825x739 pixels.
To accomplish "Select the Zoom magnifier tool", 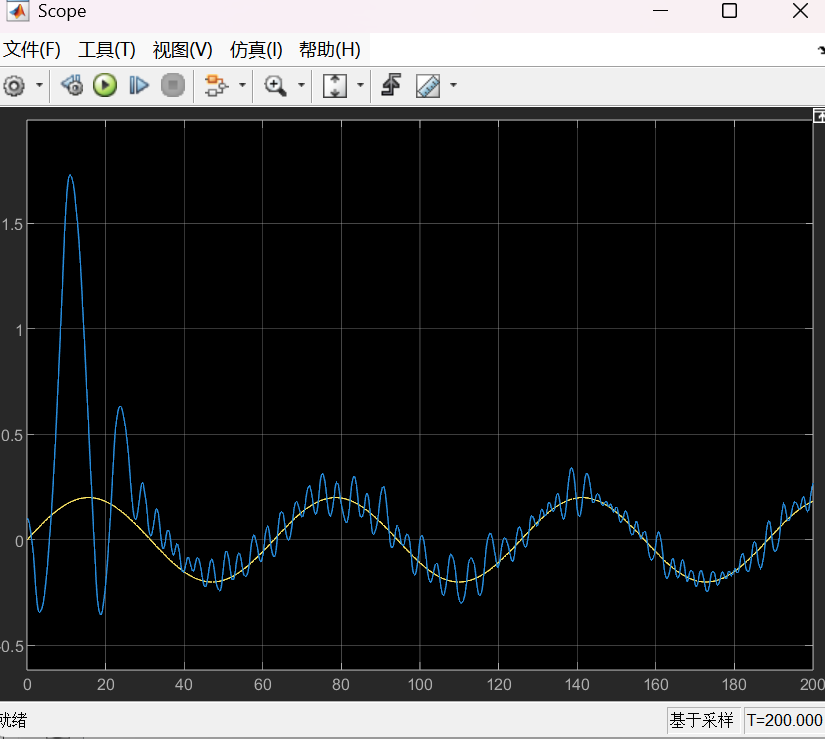I will pyautogui.click(x=275, y=86).
